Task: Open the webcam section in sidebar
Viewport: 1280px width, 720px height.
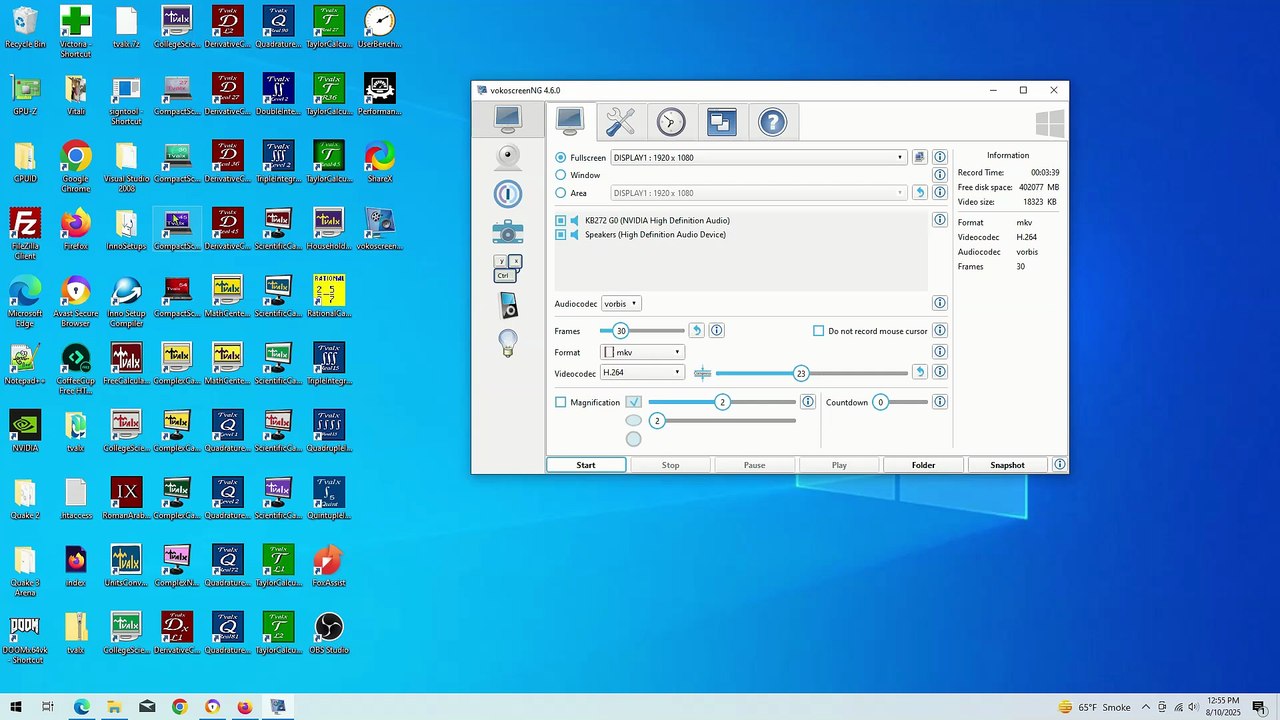Action: point(508,157)
